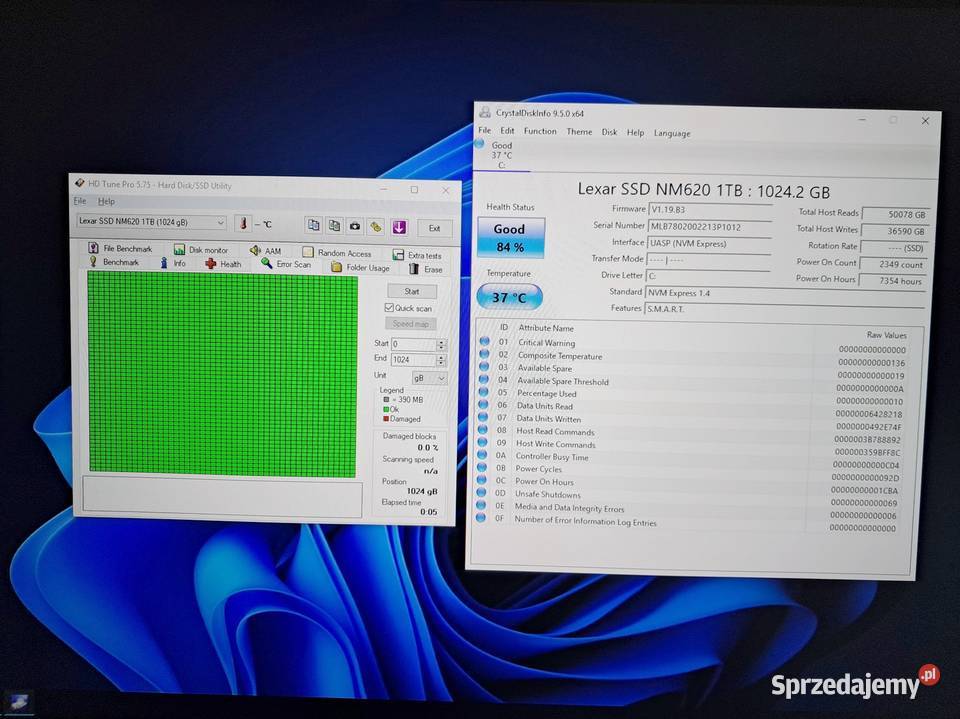Click the Good 84 % health status button
Screen dimensions: 960x719
coord(511,238)
